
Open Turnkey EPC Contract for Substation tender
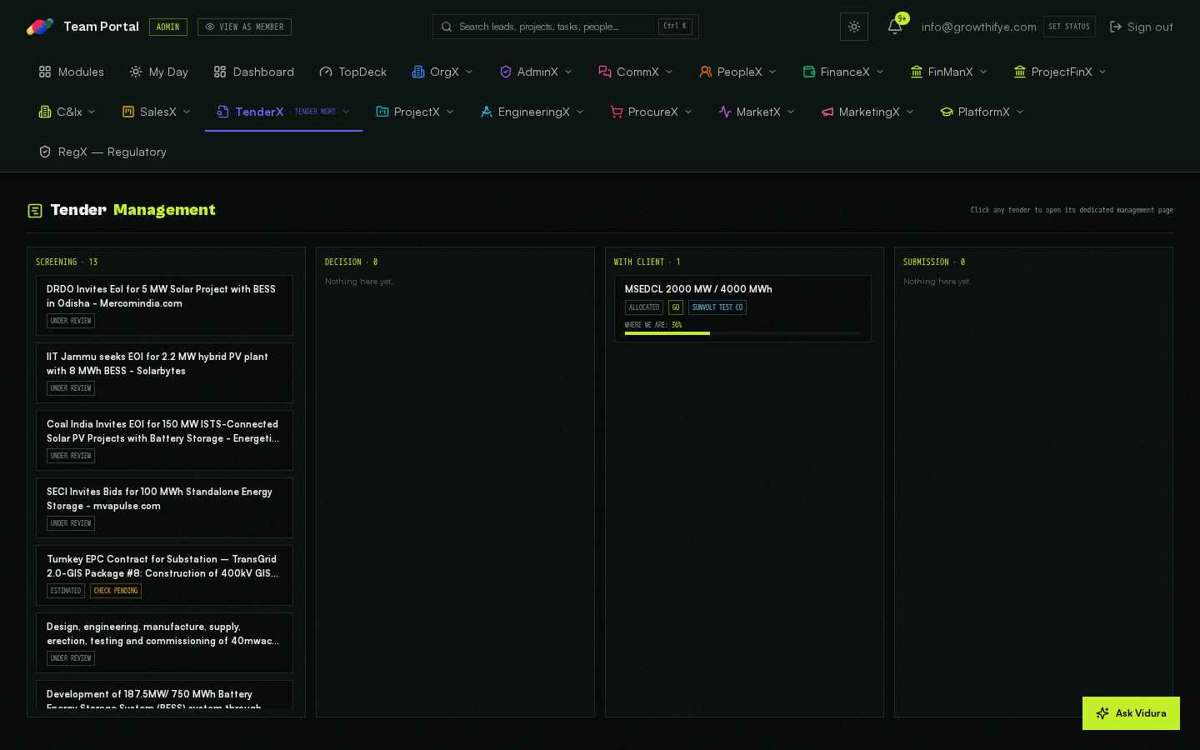coord(164,575)
